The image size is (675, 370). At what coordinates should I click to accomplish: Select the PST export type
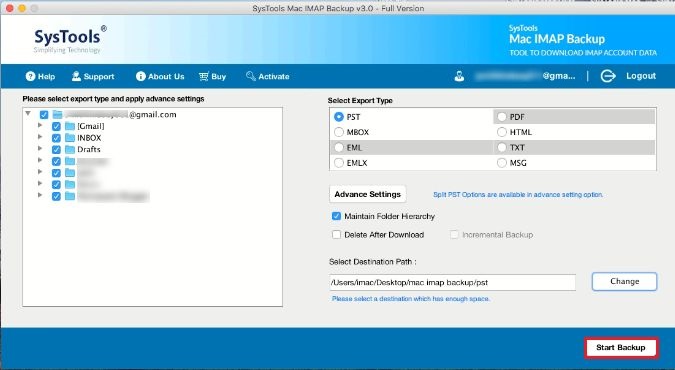click(339, 117)
